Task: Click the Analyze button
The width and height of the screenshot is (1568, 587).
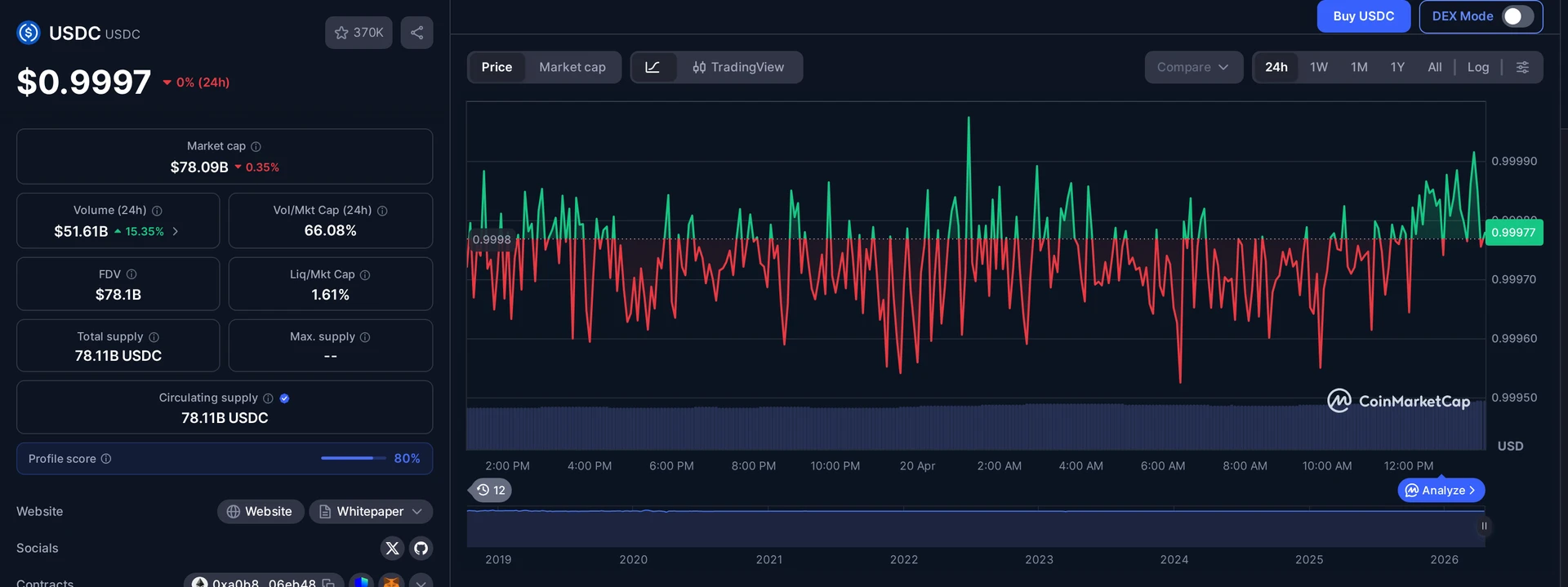Action: [x=1441, y=490]
